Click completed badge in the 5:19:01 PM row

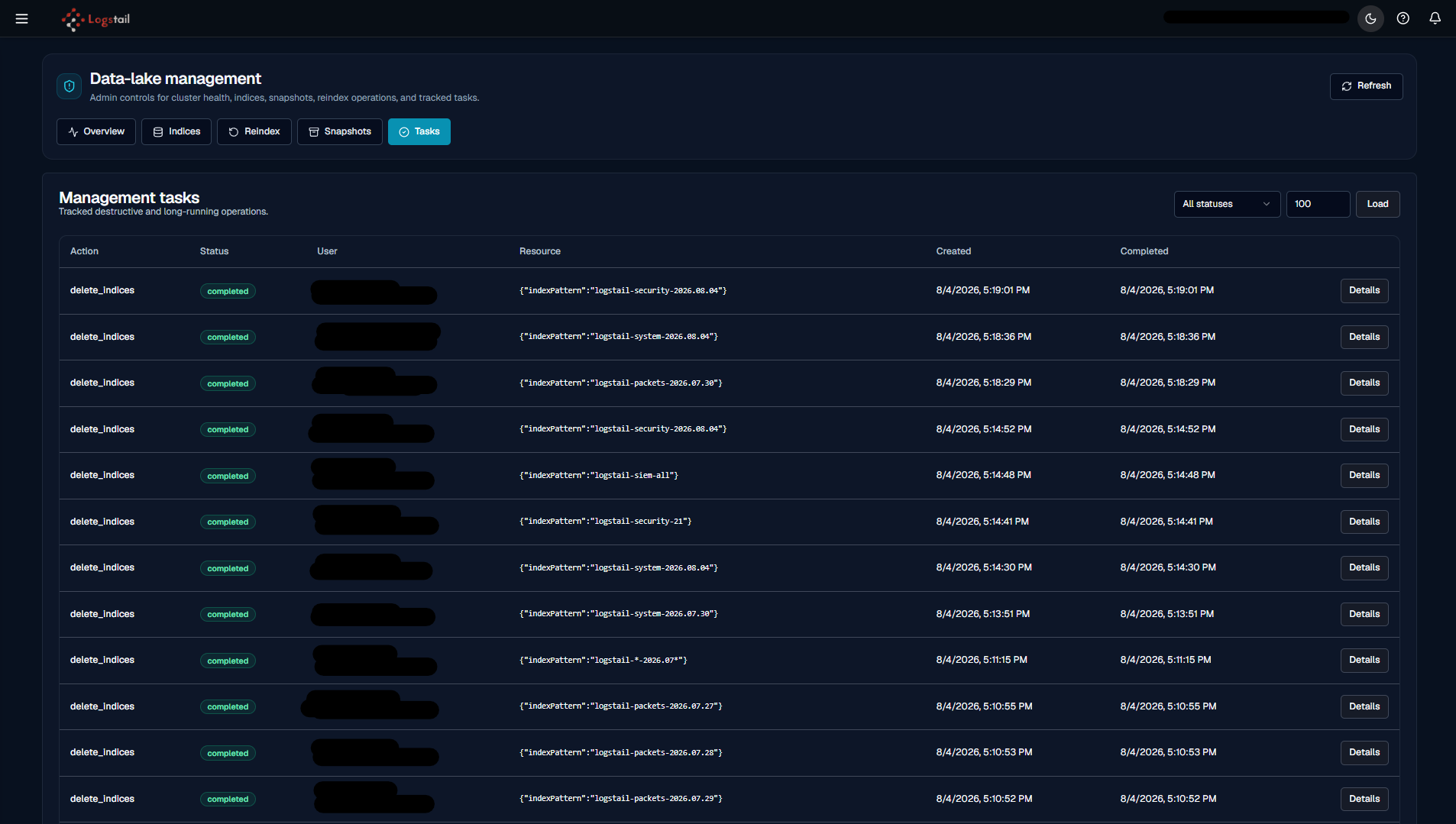228,291
